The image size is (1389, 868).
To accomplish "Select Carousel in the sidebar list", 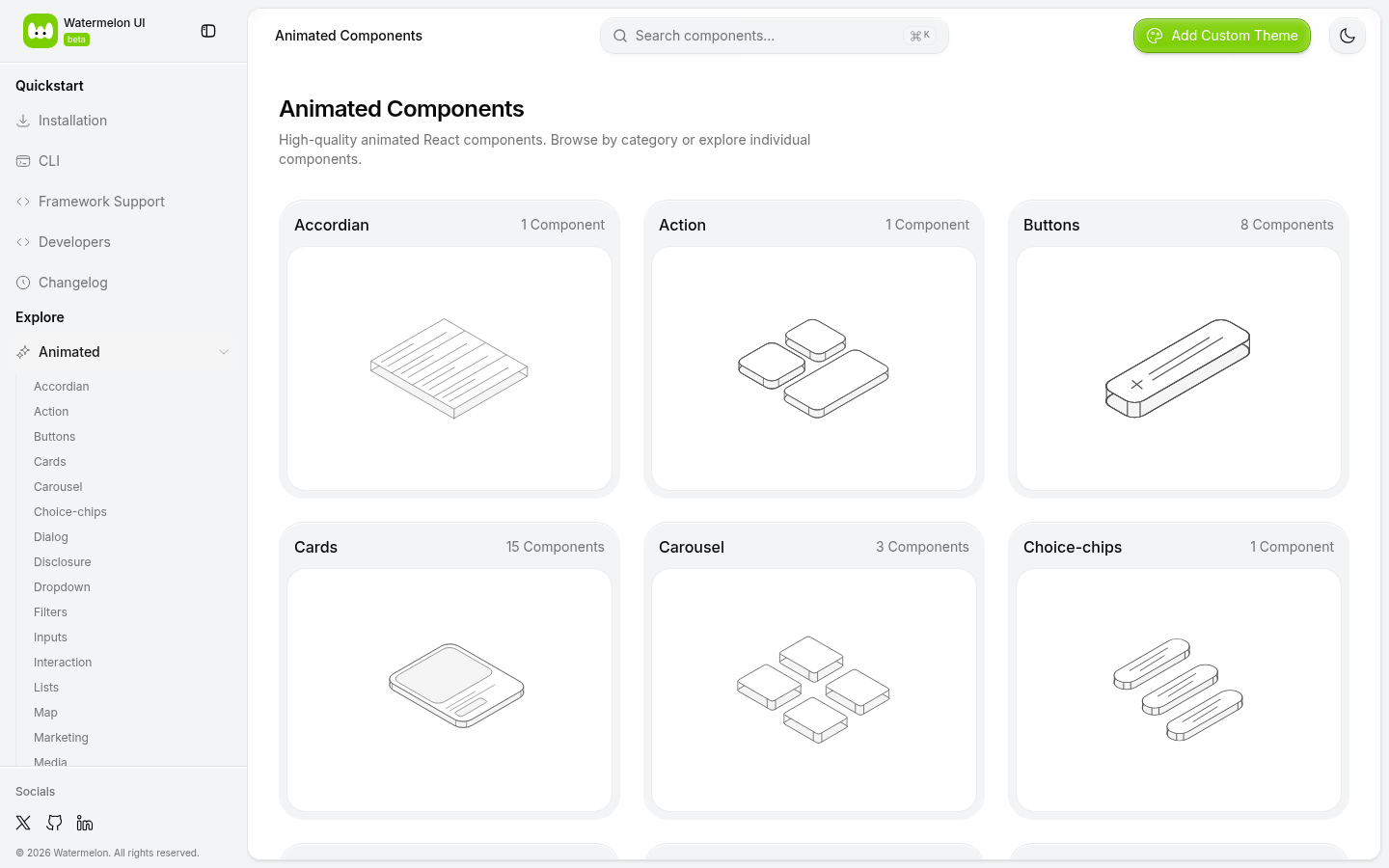I will (x=58, y=487).
